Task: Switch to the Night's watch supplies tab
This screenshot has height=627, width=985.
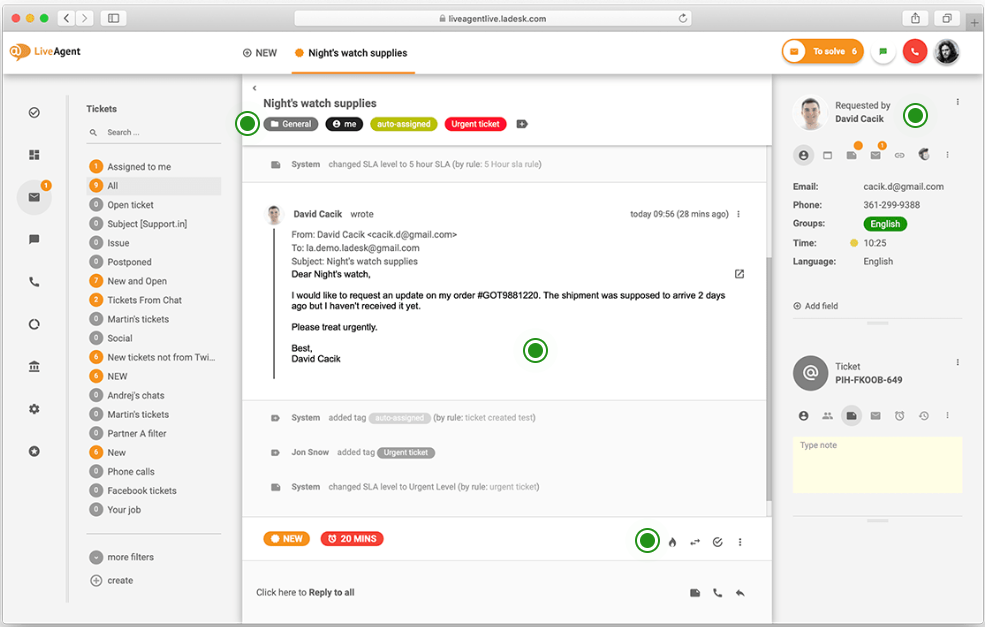Action: pyautogui.click(x=355, y=52)
